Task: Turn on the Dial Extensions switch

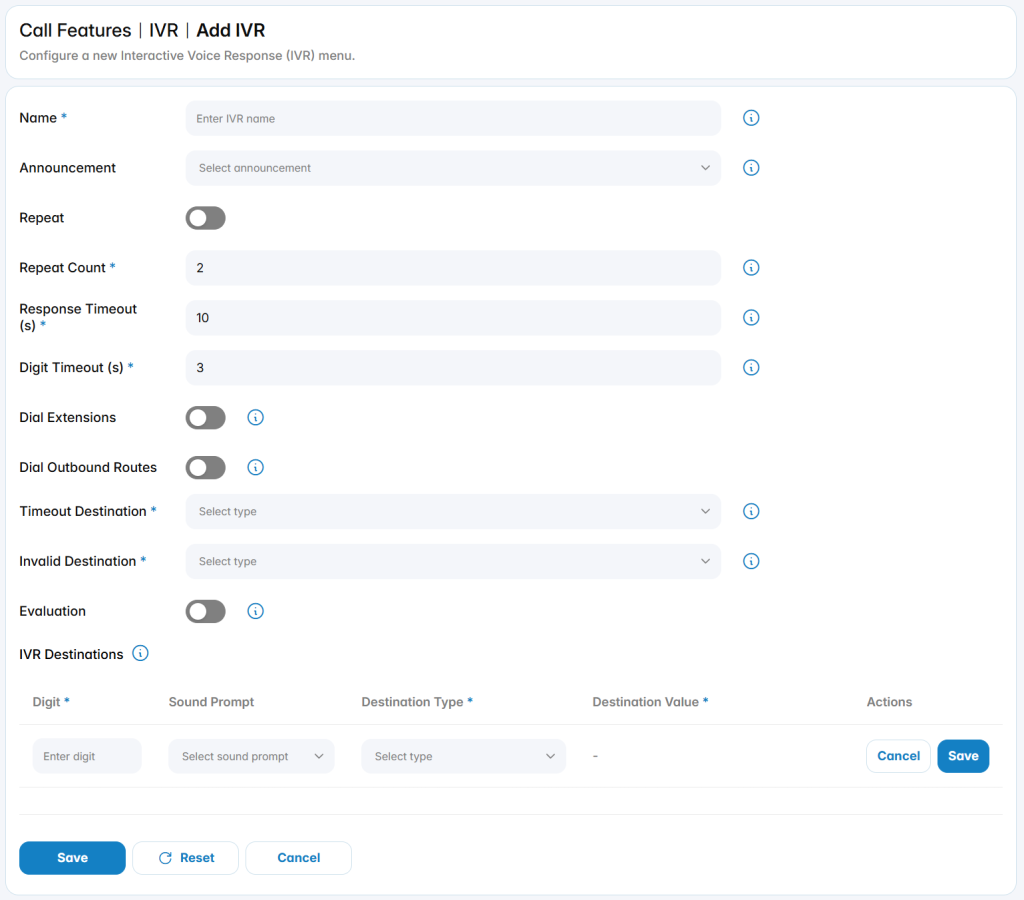Action: tap(206, 418)
